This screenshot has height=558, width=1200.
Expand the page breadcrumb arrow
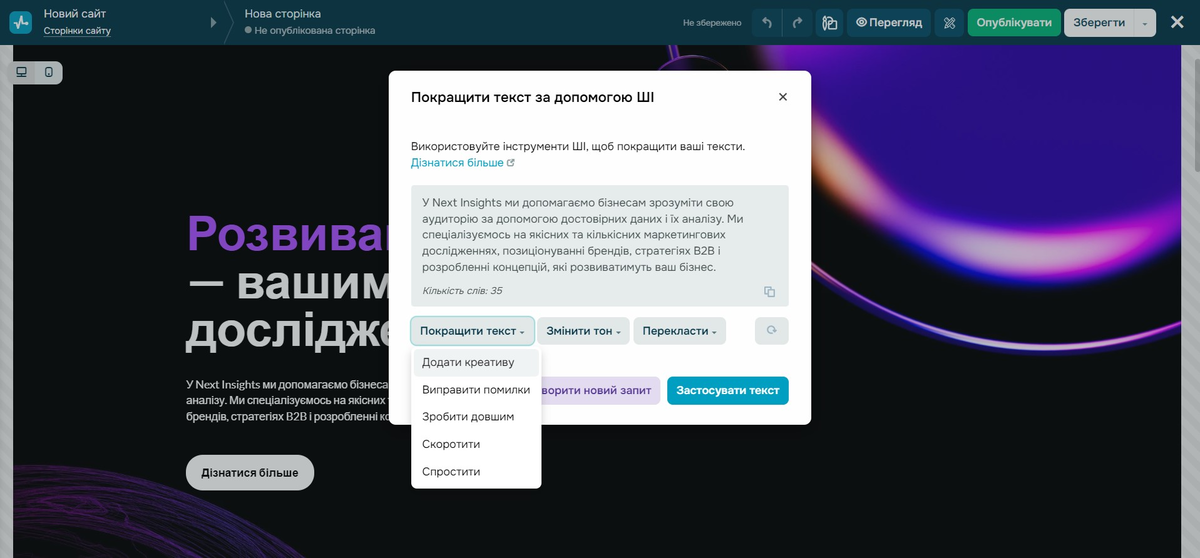coord(213,22)
